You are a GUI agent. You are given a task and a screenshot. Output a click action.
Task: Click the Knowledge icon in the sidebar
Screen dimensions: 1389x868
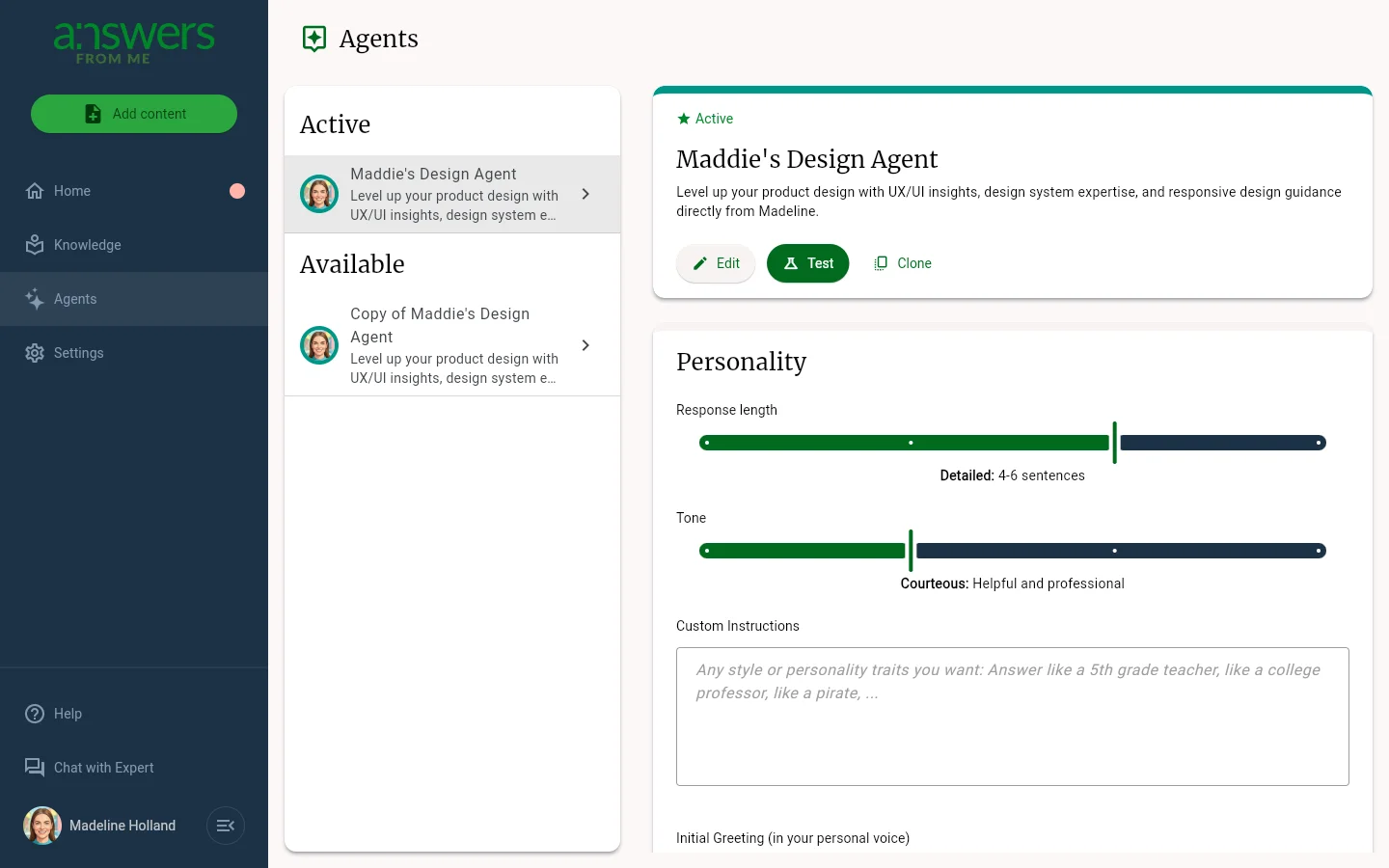[35, 245]
